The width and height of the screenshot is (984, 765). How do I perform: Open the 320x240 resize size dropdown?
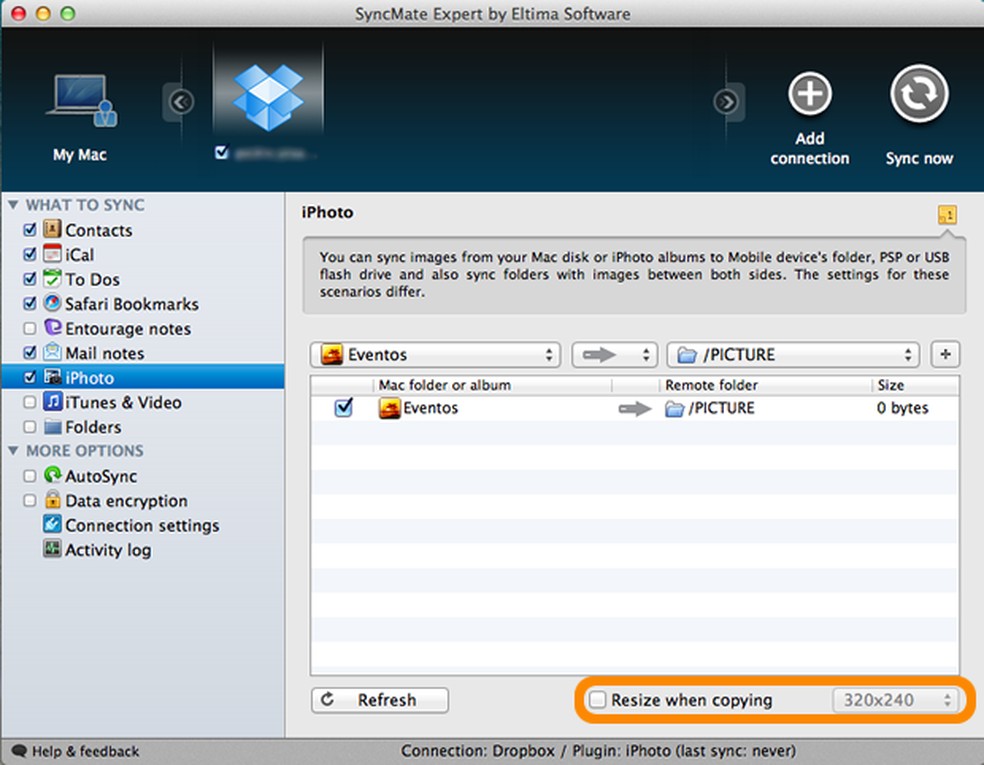pyautogui.click(x=896, y=700)
